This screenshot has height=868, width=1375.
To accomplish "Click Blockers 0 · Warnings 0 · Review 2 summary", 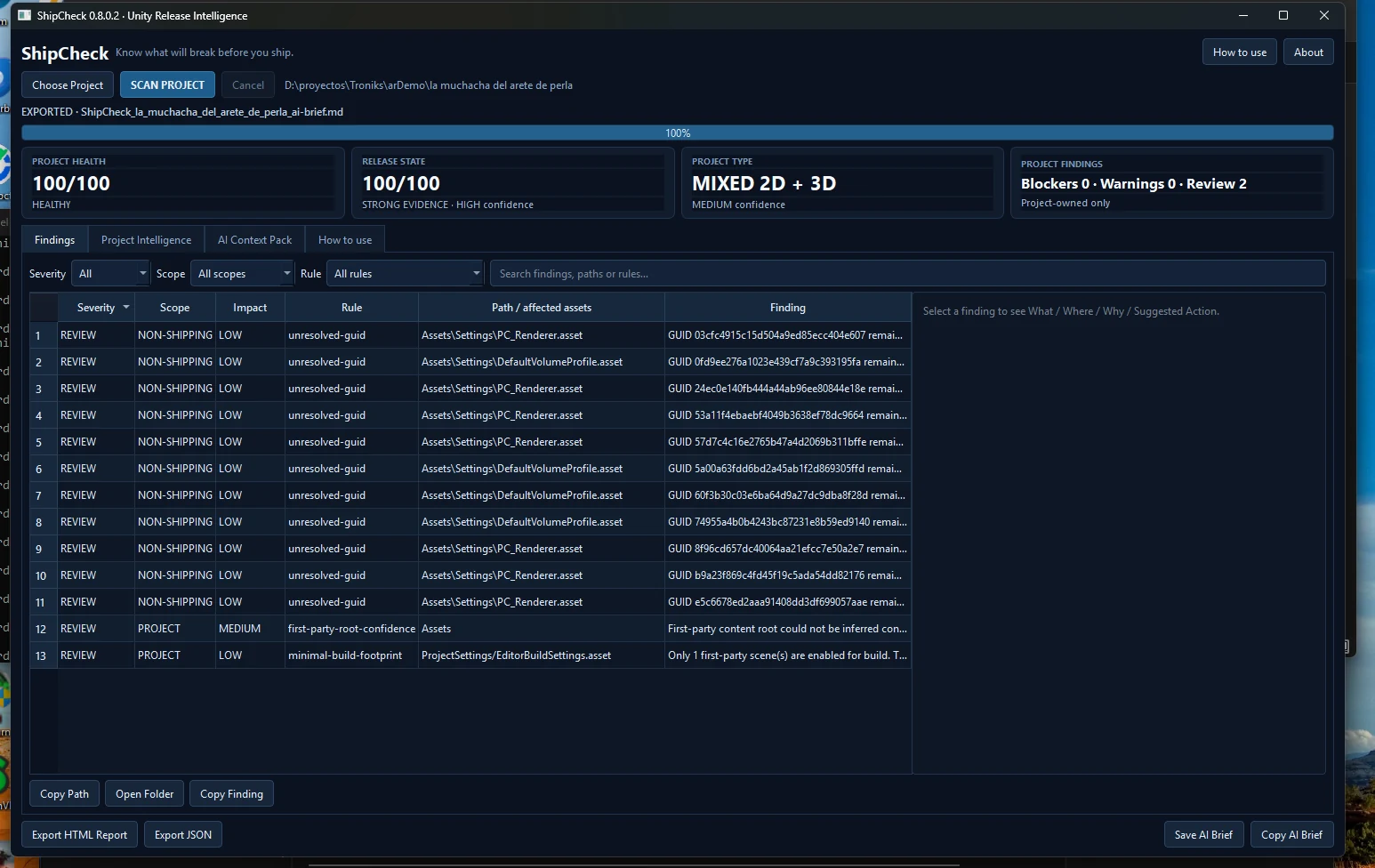I will pos(1133,184).
